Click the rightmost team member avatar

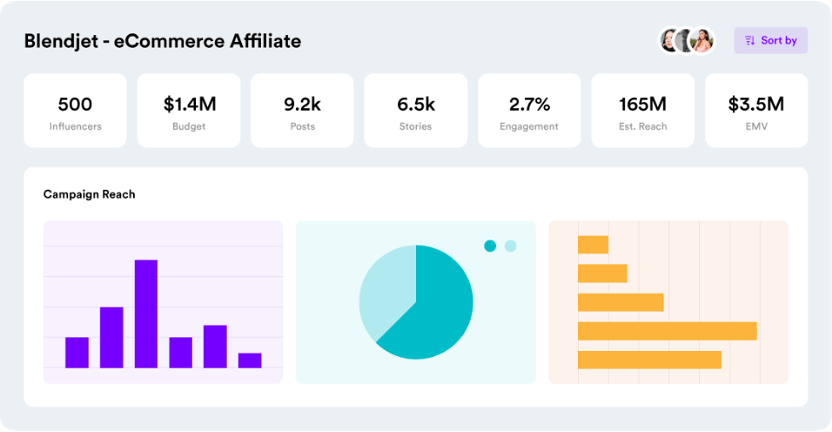coord(702,41)
